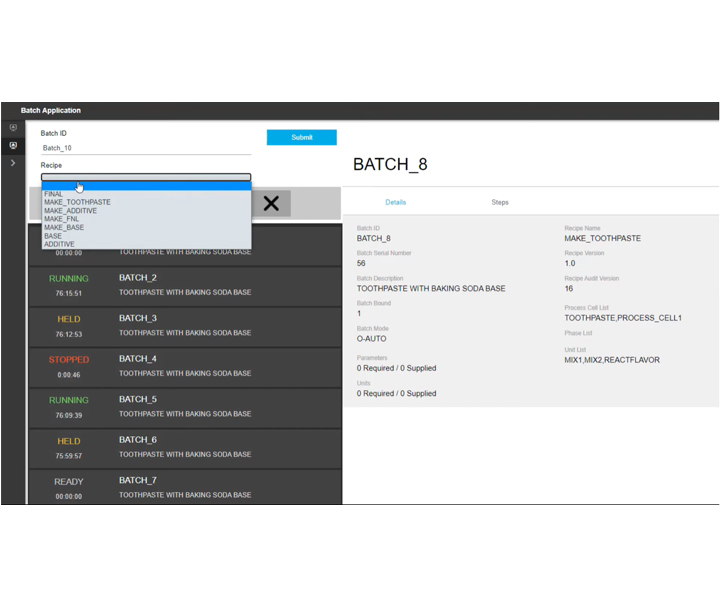This screenshot has height=607, width=720.
Task: Click batch serial number value 56
Action: (x=361, y=263)
